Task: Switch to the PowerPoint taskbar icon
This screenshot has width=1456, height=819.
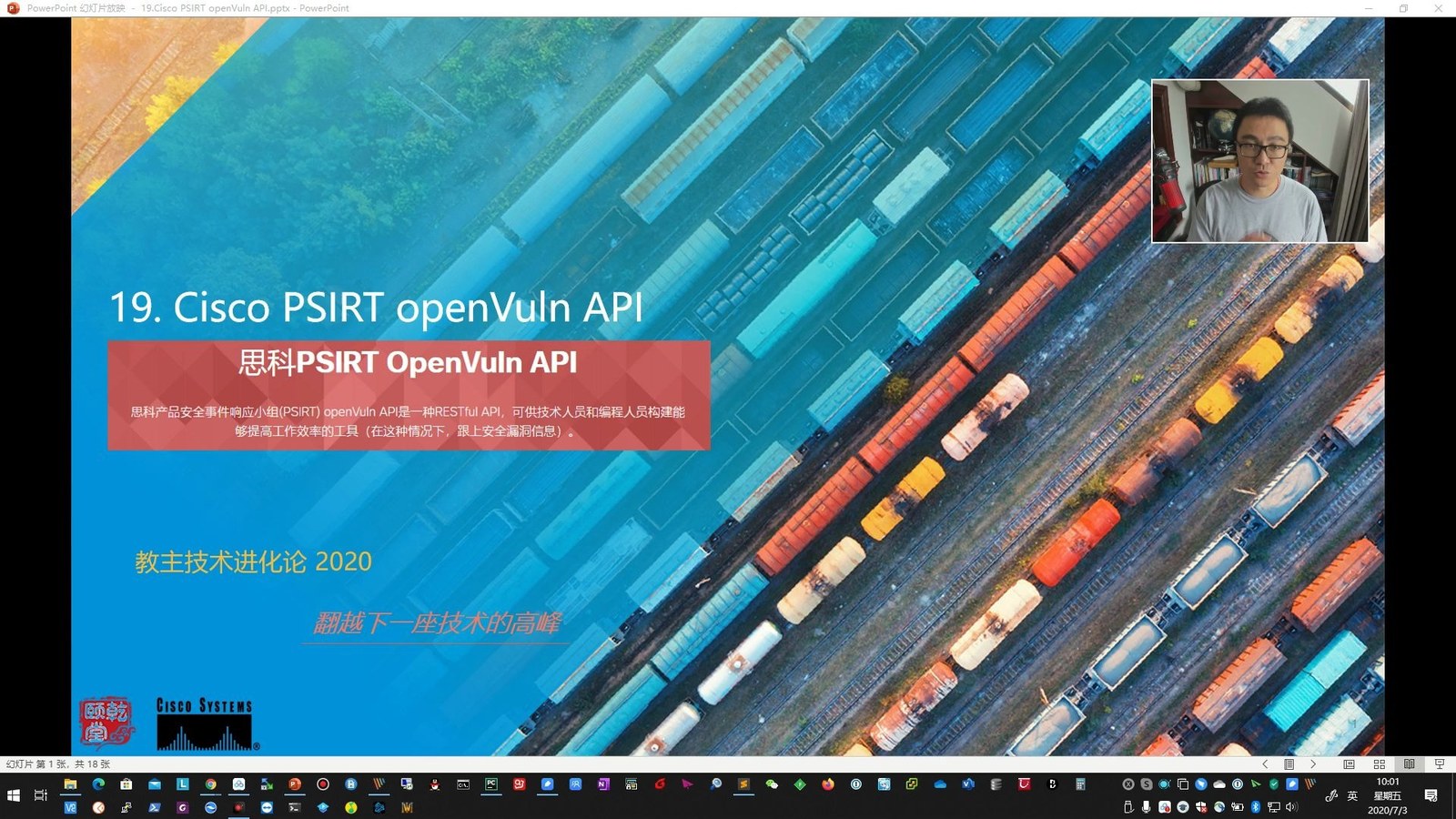Action: coord(295,784)
